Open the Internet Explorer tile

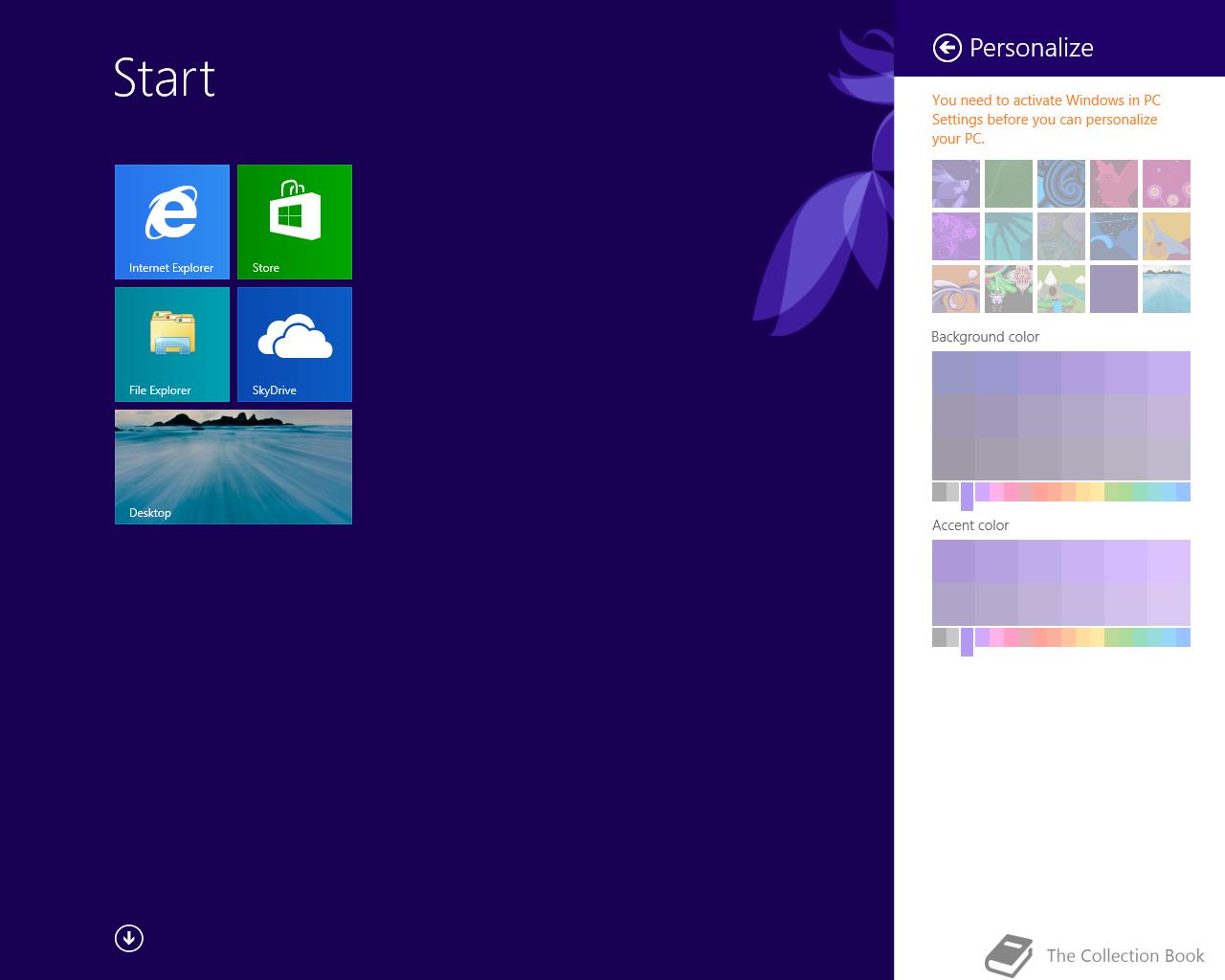(x=172, y=222)
